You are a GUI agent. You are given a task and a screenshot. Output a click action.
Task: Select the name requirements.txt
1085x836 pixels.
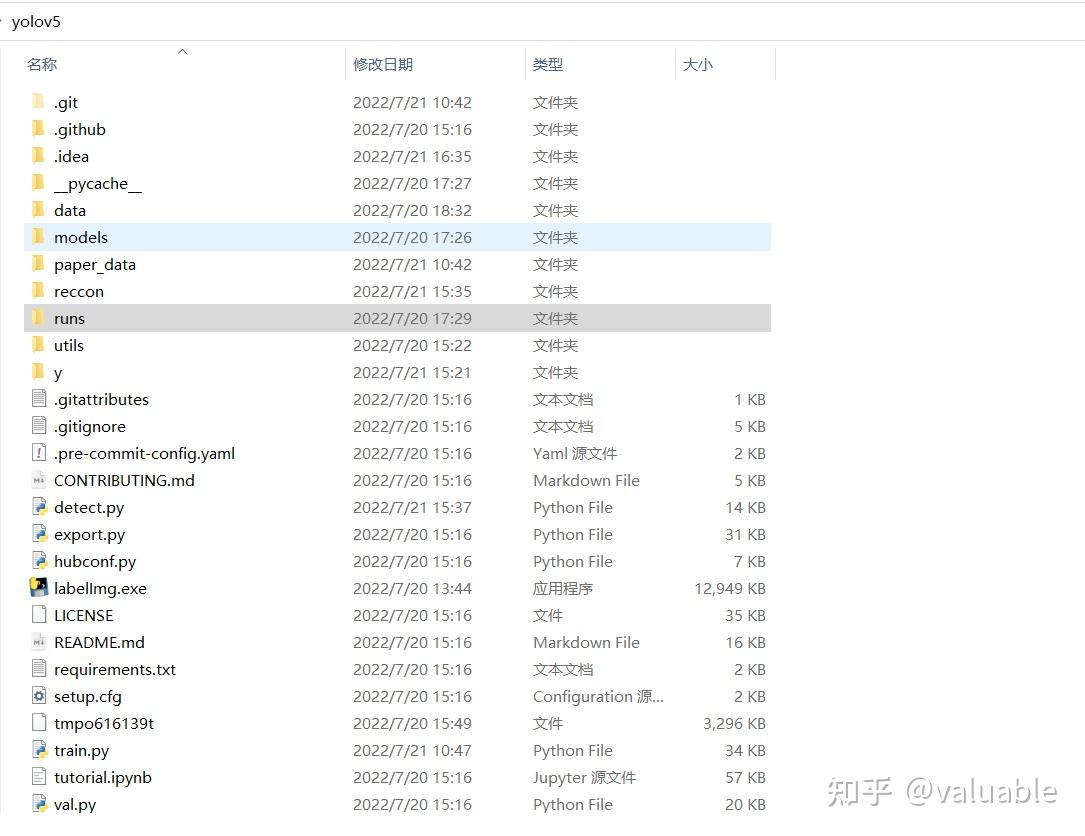click(x=115, y=669)
